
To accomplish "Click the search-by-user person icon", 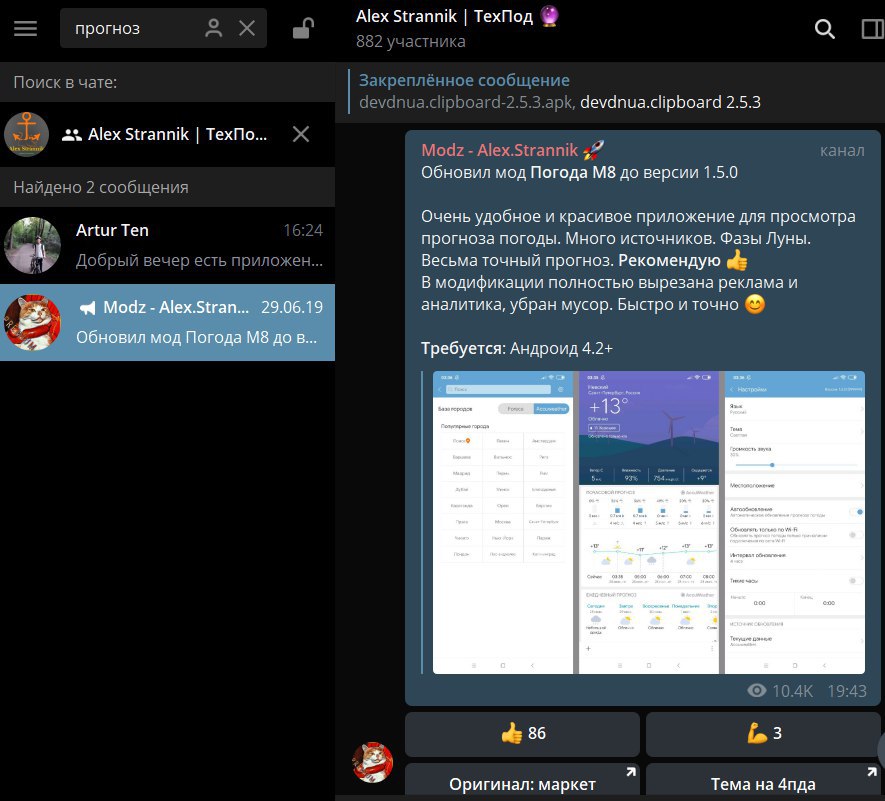I will pos(213,28).
